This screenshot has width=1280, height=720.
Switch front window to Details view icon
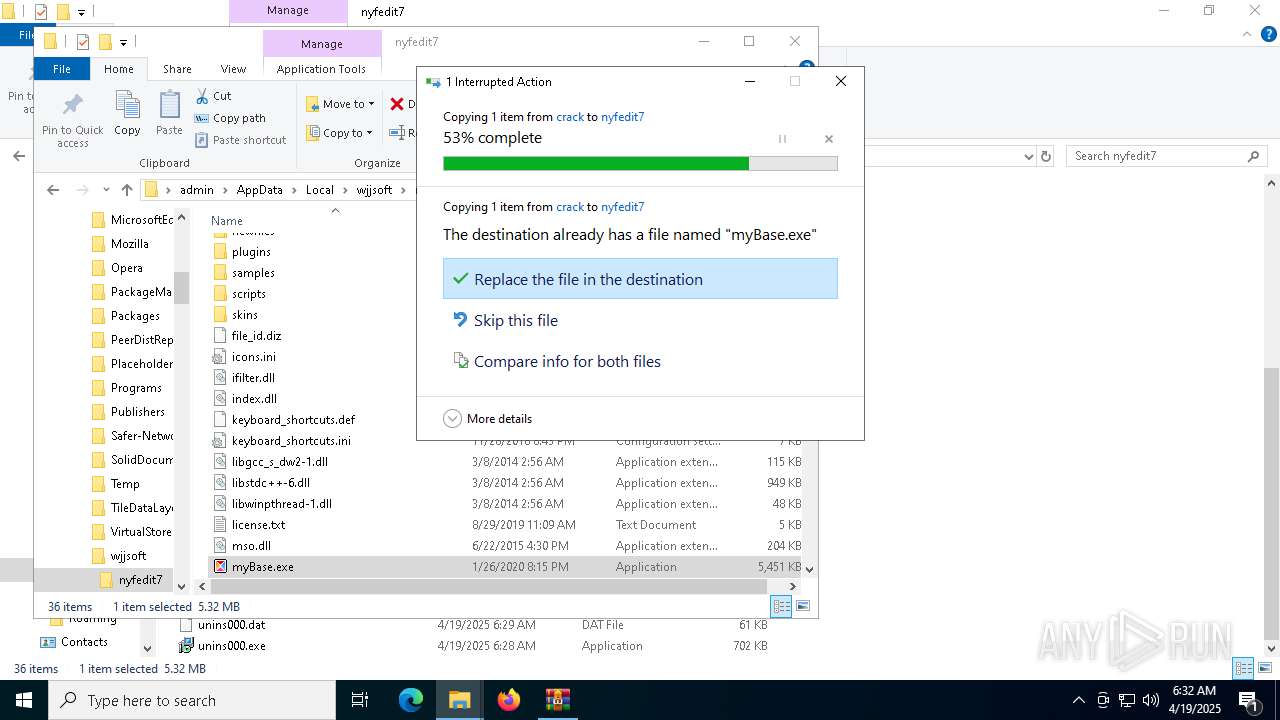click(x=782, y=606)
